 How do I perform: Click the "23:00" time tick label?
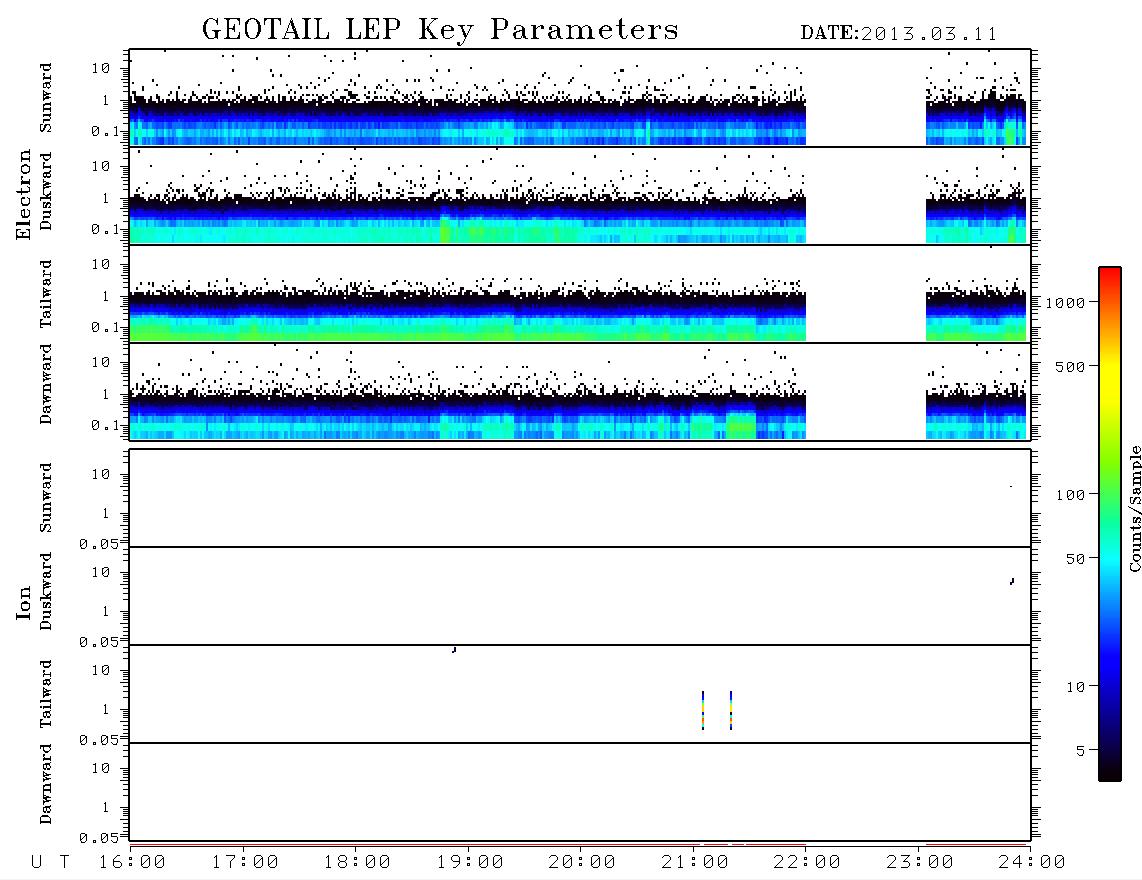point(919,863)
